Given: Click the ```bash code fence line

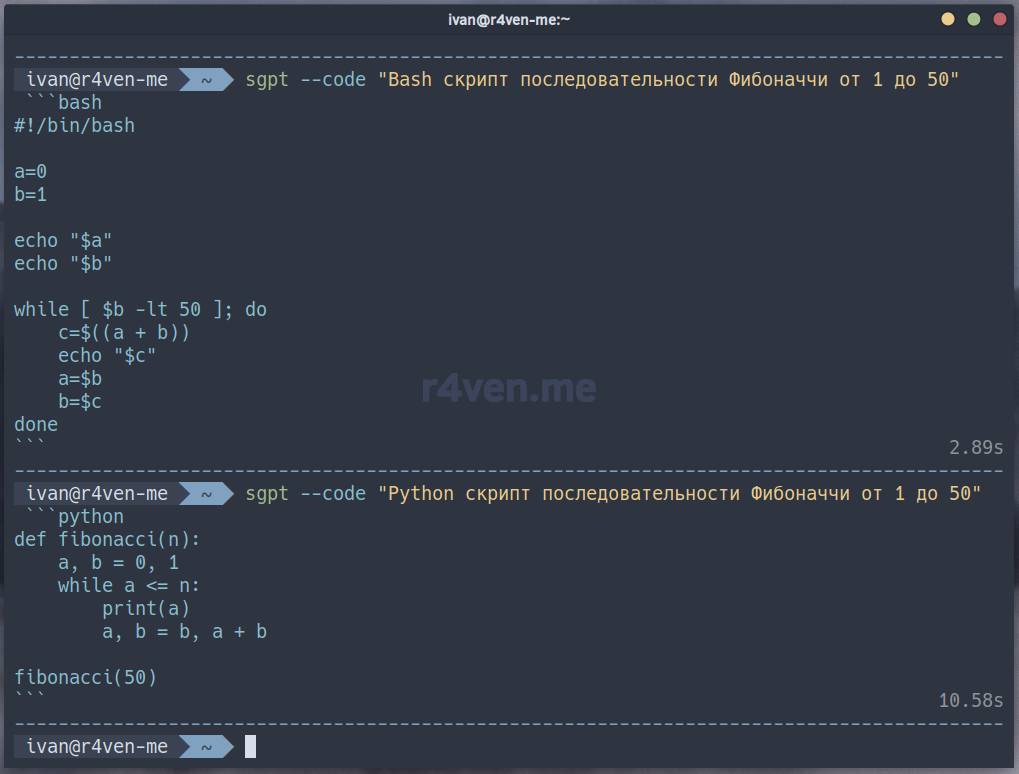Looking at the screenshot, I should point(62,103).
